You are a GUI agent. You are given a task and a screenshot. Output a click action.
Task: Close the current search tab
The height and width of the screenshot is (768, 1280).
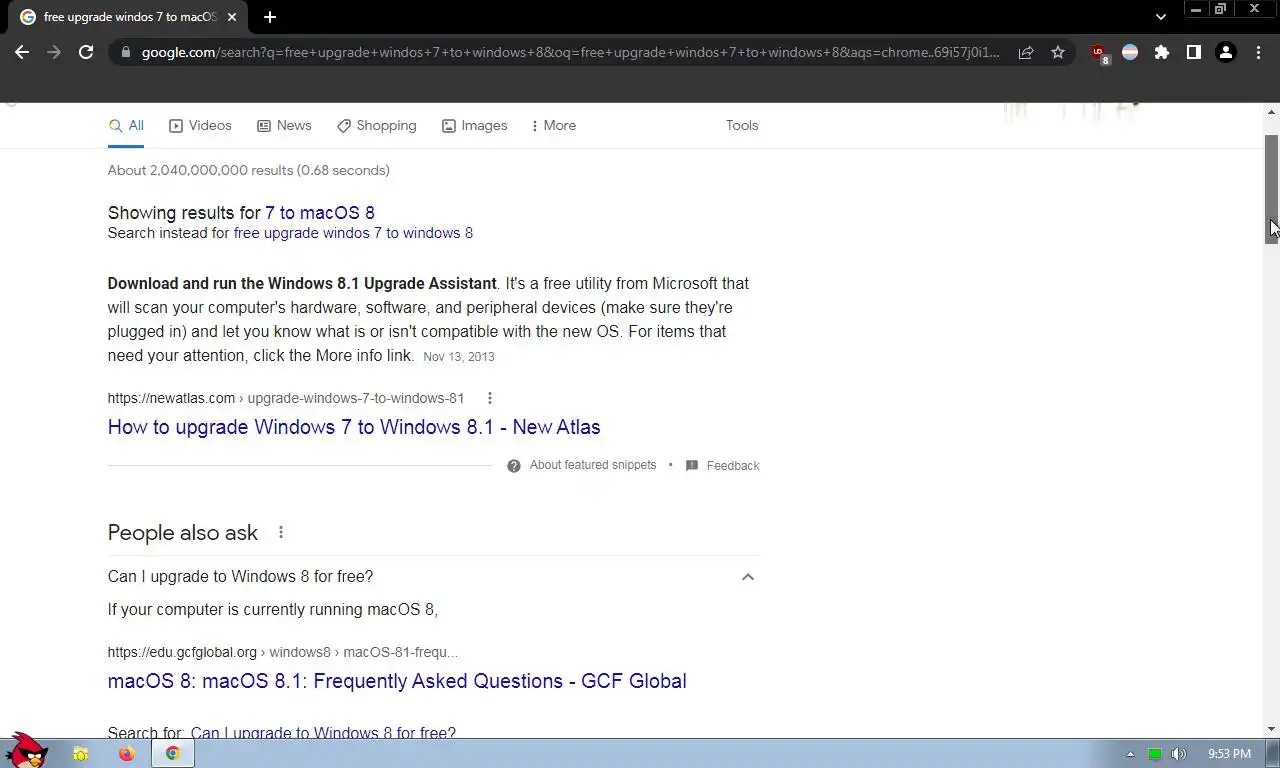click(233, 17)
